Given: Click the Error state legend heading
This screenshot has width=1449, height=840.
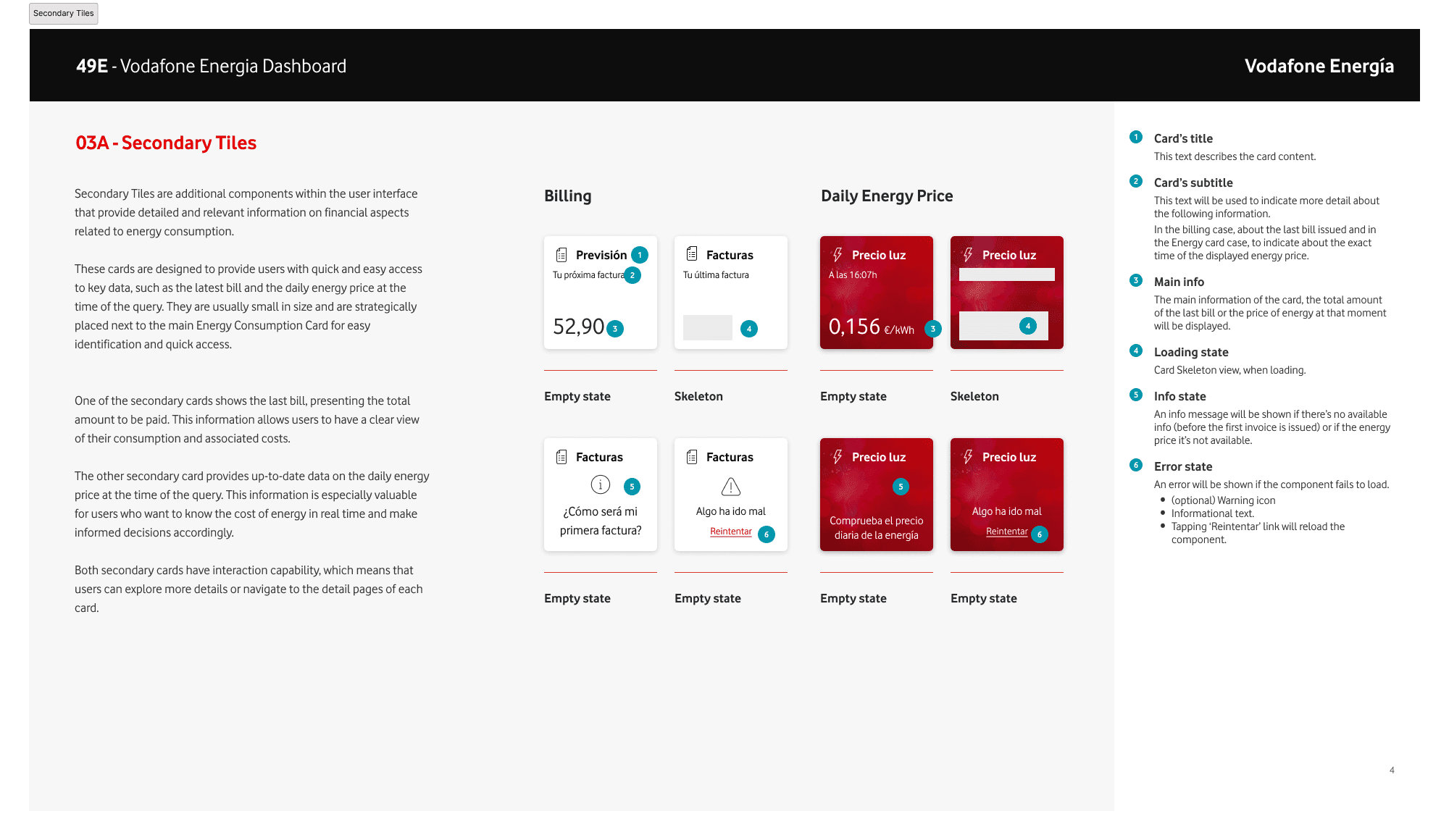Looking at the screenshot, I should point(1183,466).
